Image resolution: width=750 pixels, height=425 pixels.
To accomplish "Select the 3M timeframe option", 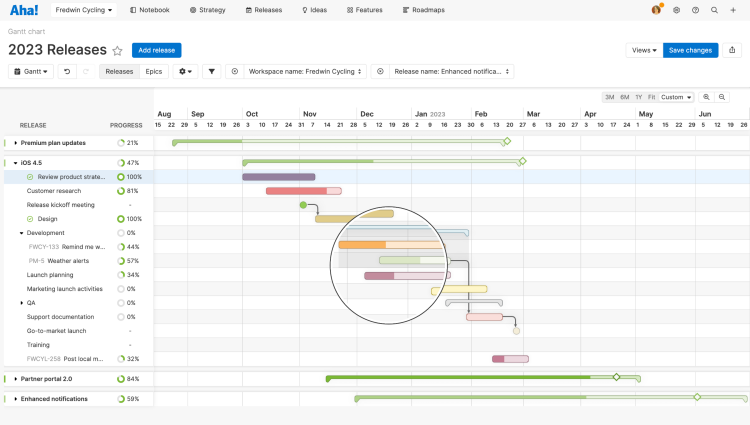I will pos(609,97).
